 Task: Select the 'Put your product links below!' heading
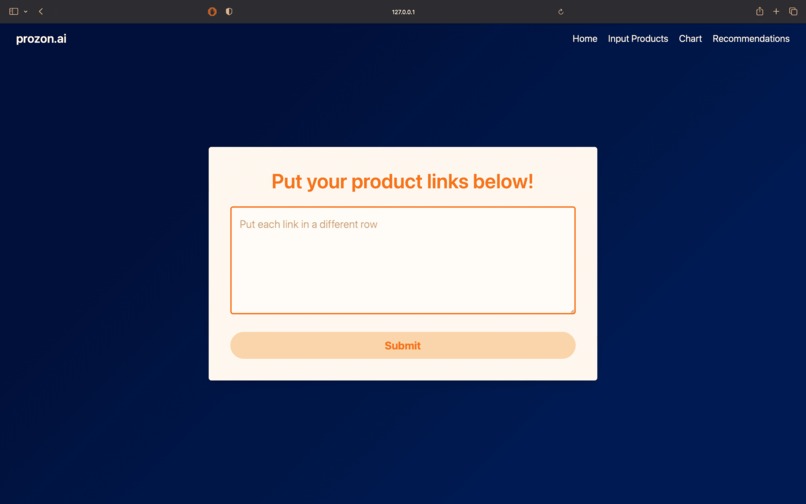(x=402, y=182)
